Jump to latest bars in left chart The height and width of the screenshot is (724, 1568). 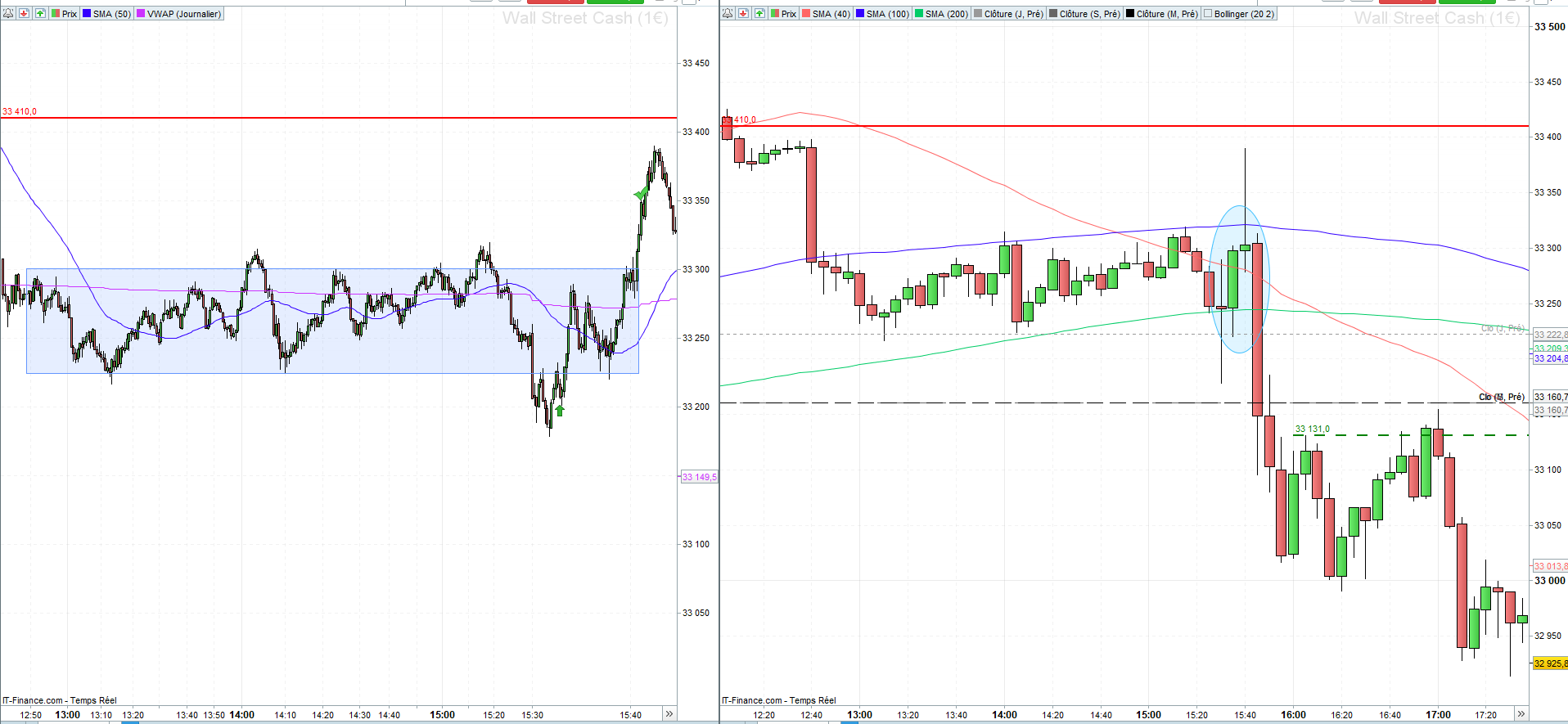tap(669, 714)
